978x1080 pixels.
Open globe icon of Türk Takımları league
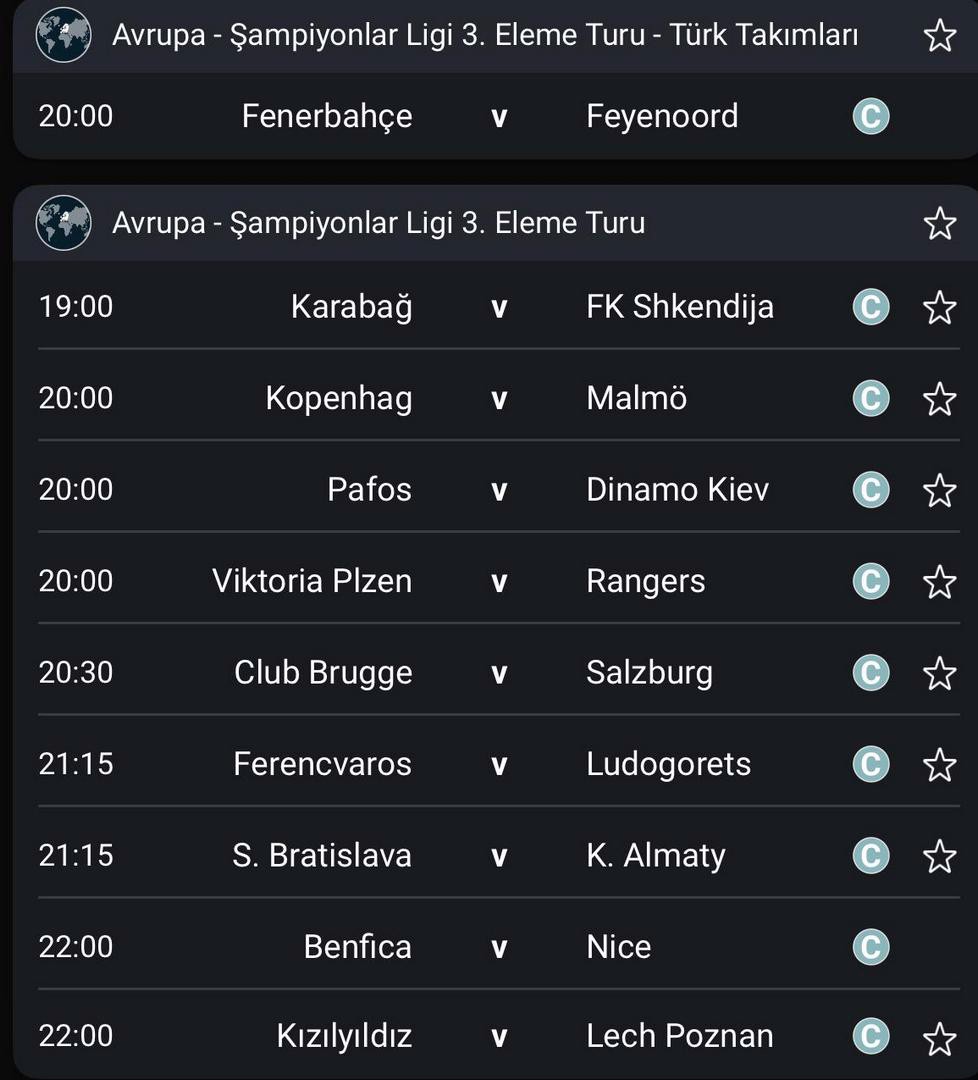pyautogui.click(x=63, y=34)
